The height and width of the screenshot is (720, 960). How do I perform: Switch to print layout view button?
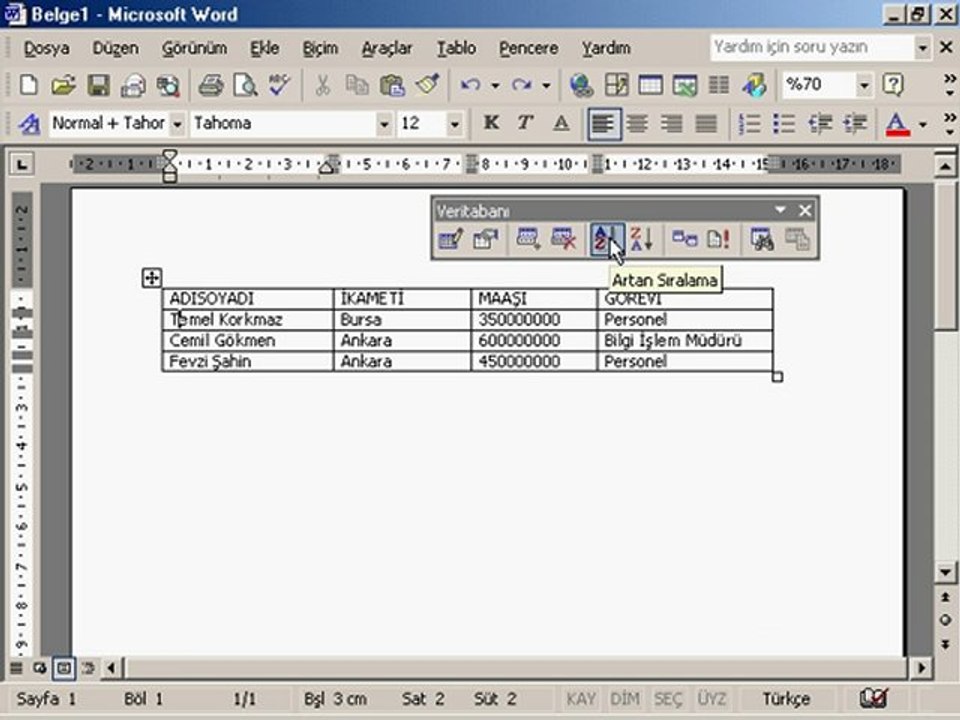coord(64,667)
